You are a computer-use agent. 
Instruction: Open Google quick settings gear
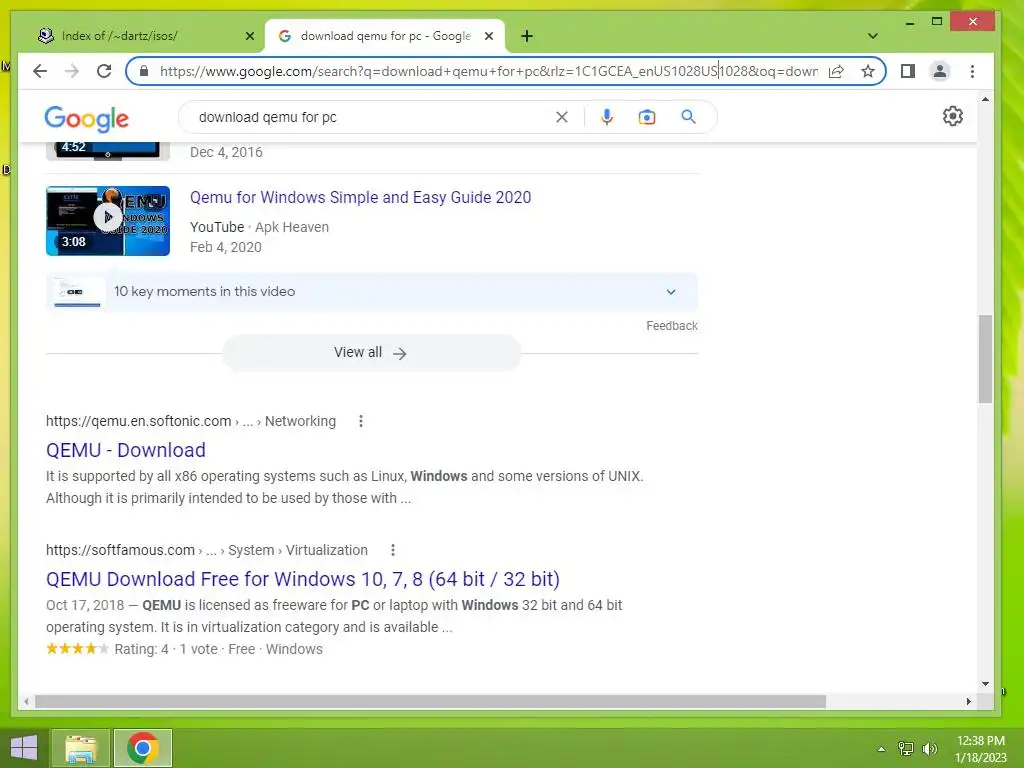953,116
